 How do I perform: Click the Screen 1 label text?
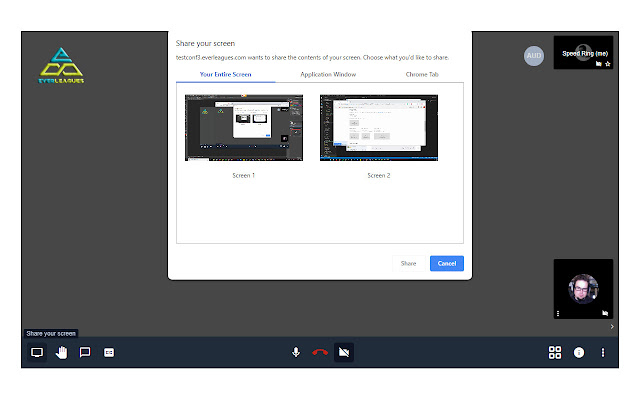(244, 176)
